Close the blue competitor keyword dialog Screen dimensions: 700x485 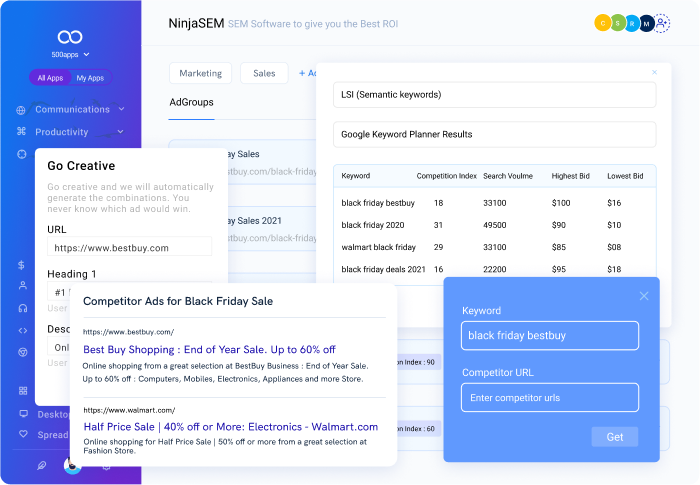[x=644, y=296]
